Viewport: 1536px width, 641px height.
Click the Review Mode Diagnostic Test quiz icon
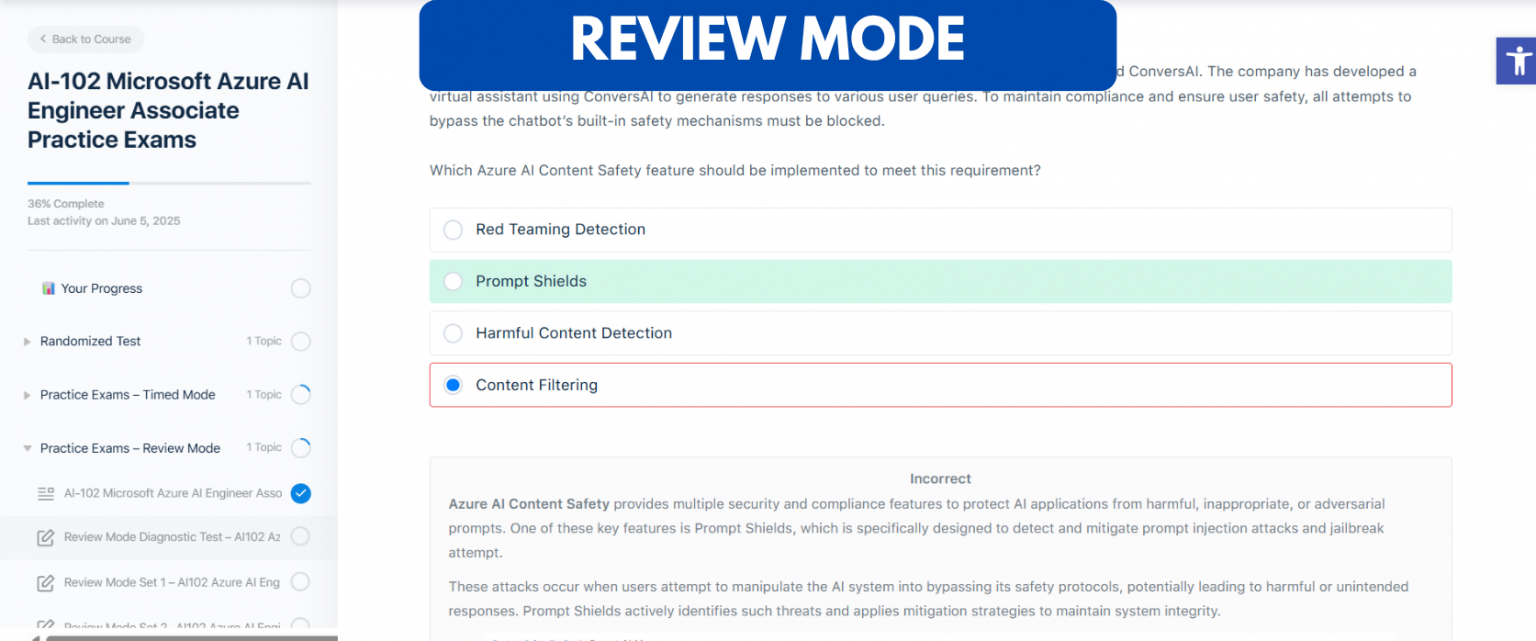point(45,538)
